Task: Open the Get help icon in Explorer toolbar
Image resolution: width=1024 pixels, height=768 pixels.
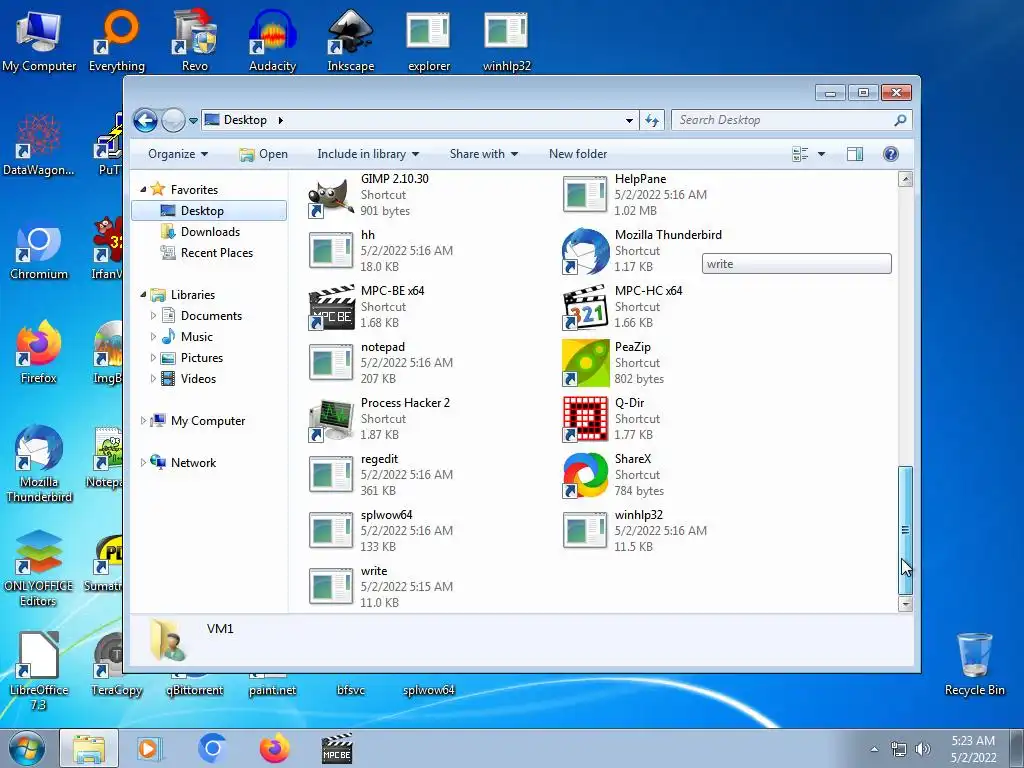Action: (890, 153)
